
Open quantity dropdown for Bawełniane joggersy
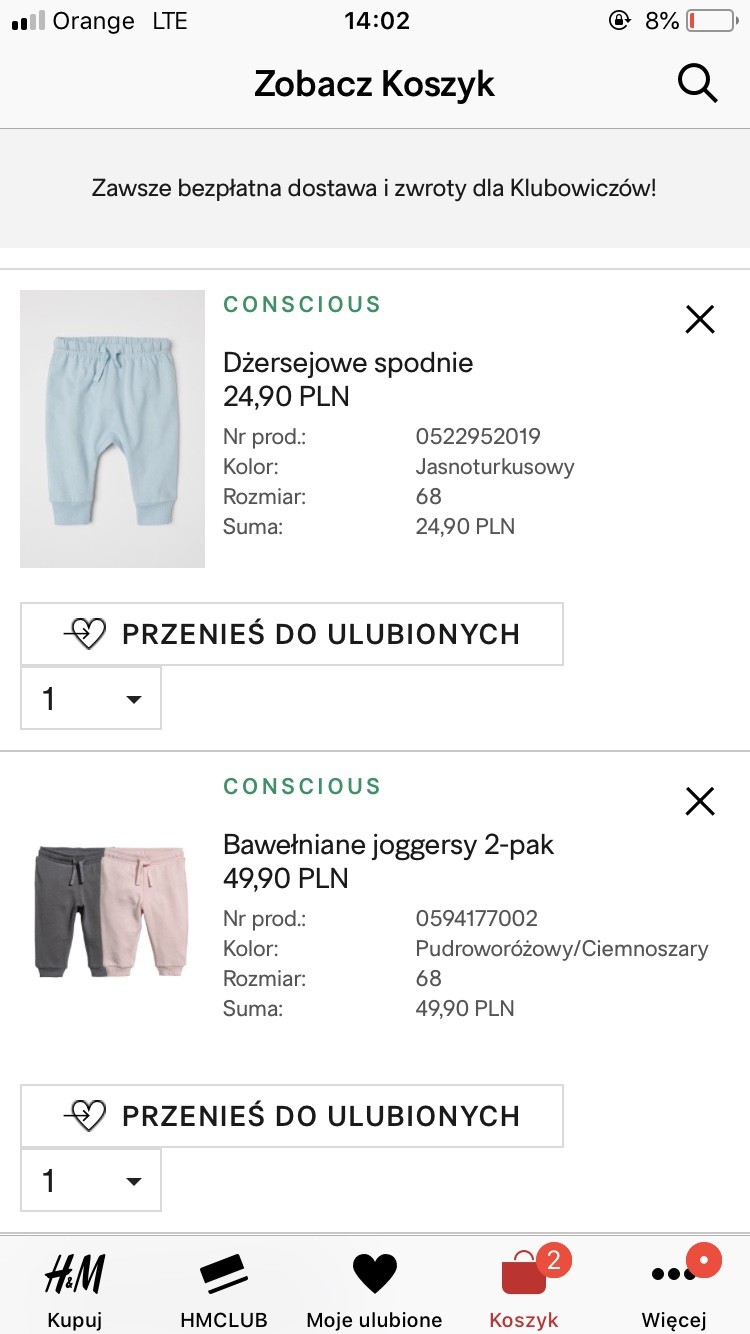91,1180
